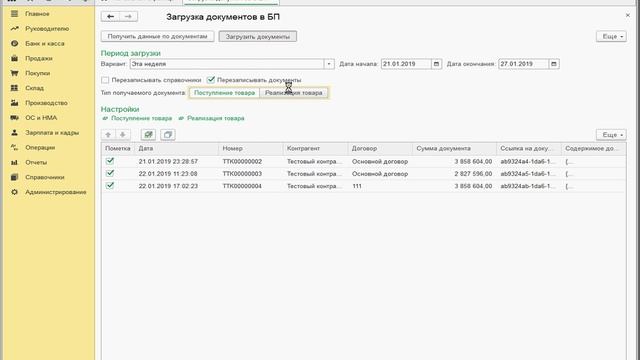Go forward with the right arrow button

[x=128, y=16]
